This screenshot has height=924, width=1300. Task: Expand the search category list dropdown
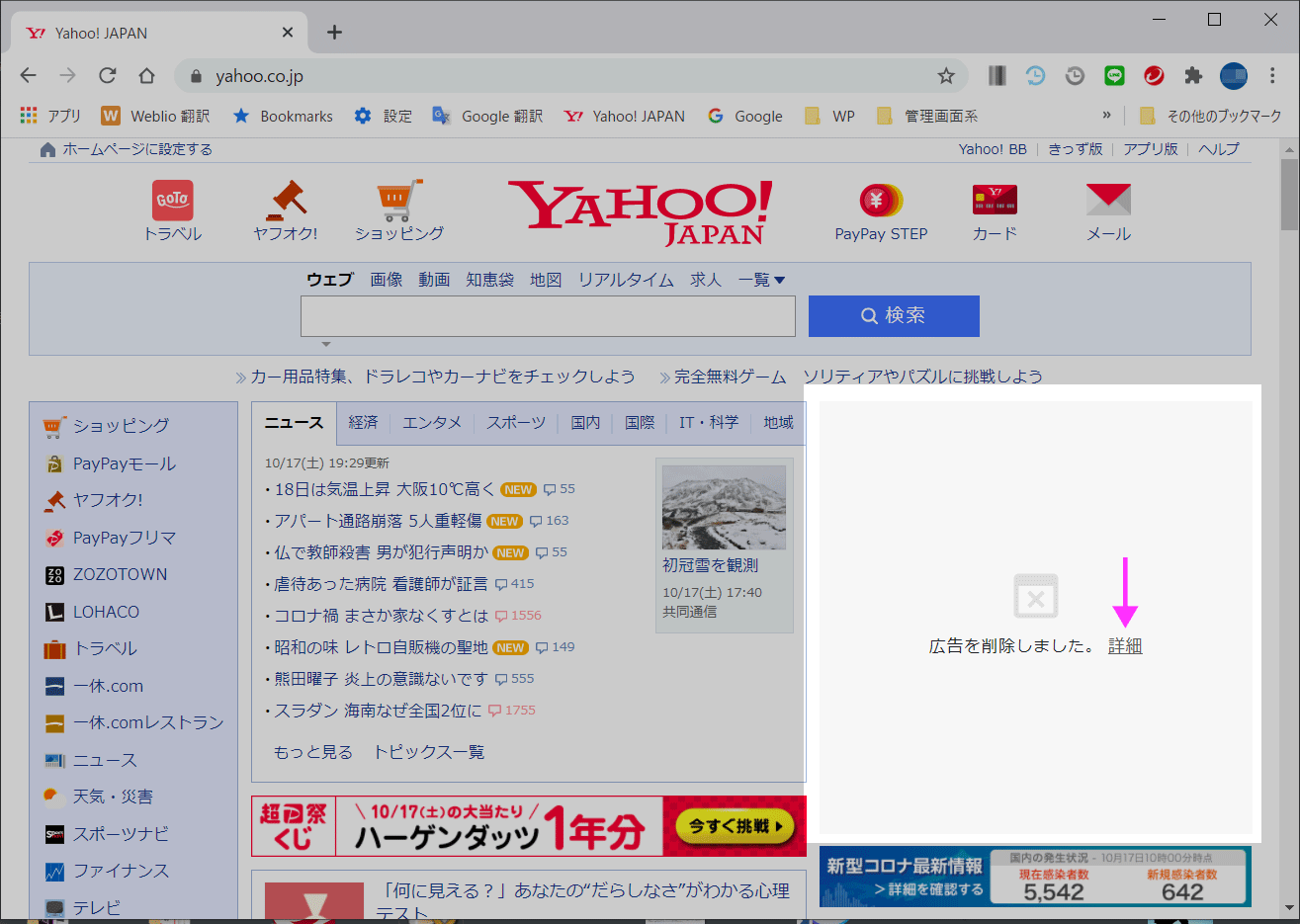(x=761, y=280)
